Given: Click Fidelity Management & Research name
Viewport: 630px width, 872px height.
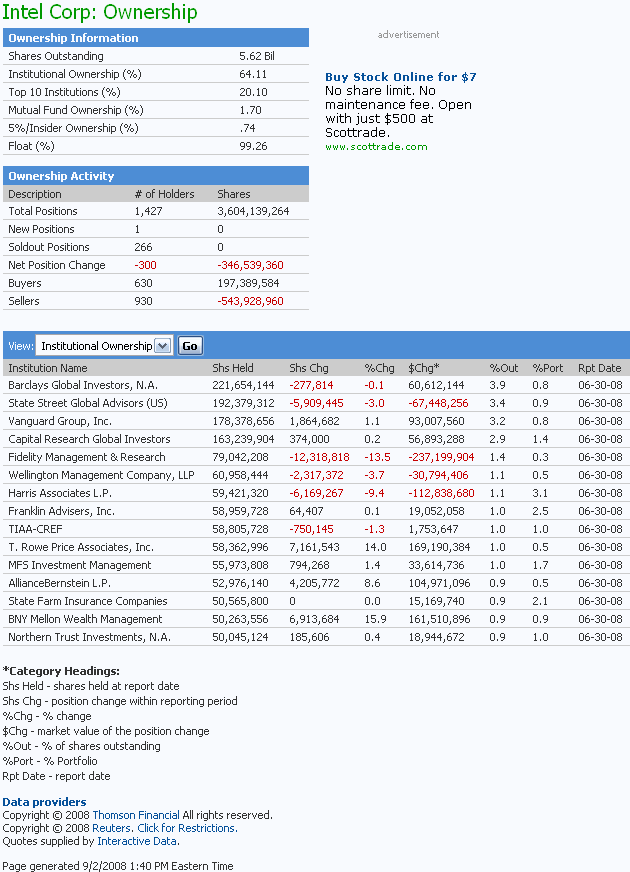Looking at the screenshot, I should [87, 457].
